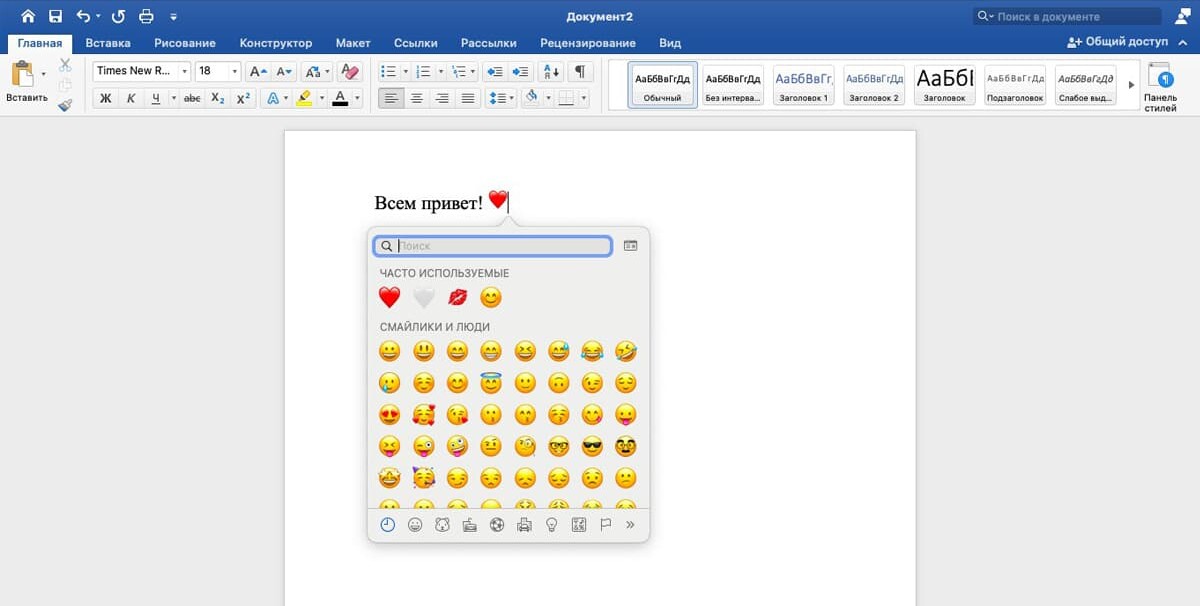Screen dimensions: 1200x606
Task: Click the yellow text highlight color button
Action: tap(304, 98)
